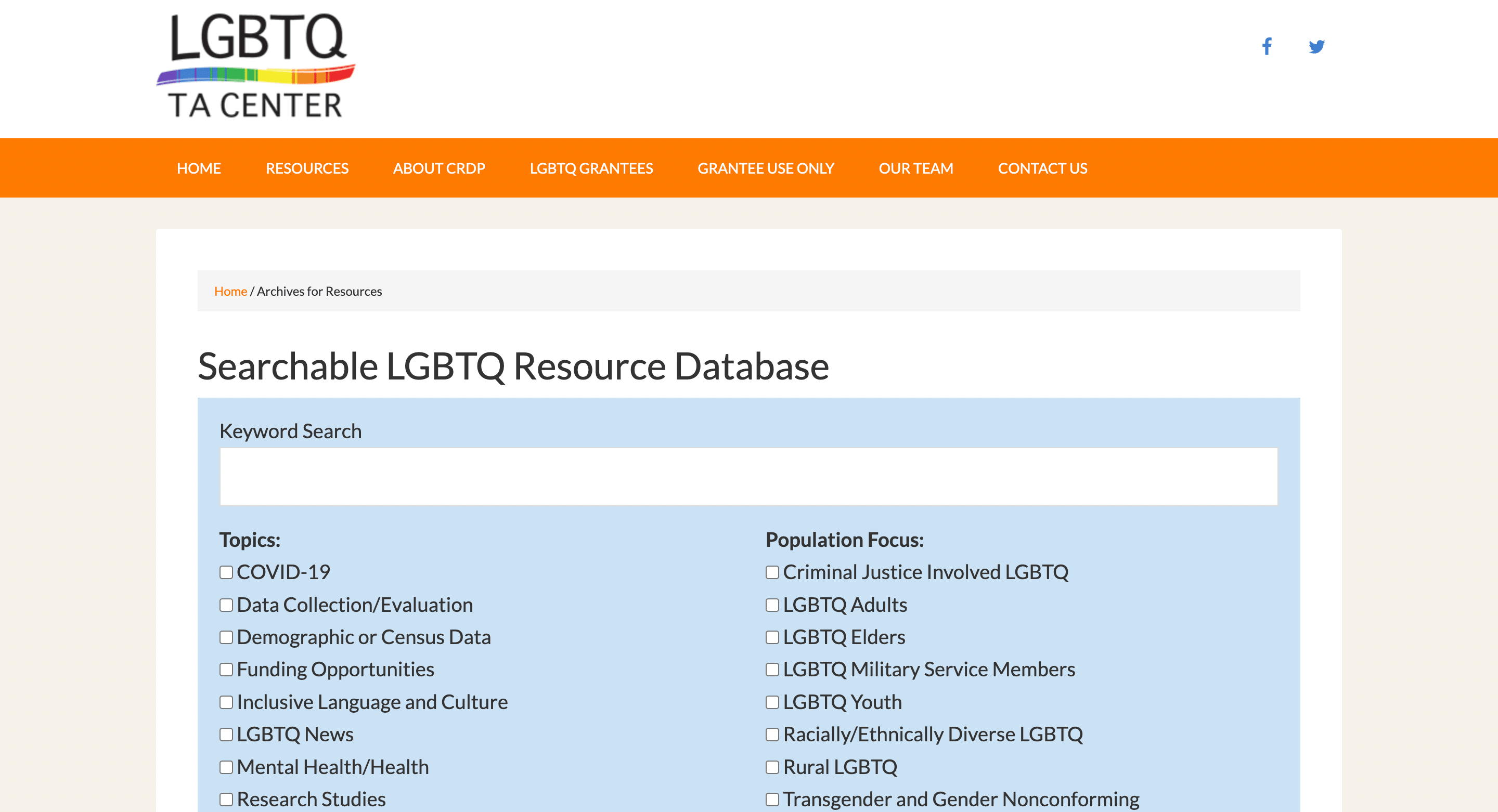The width and height of the screenshot is (1498, 812).
Task: Click the Home breadcrumb link
Action: (230, 291)
